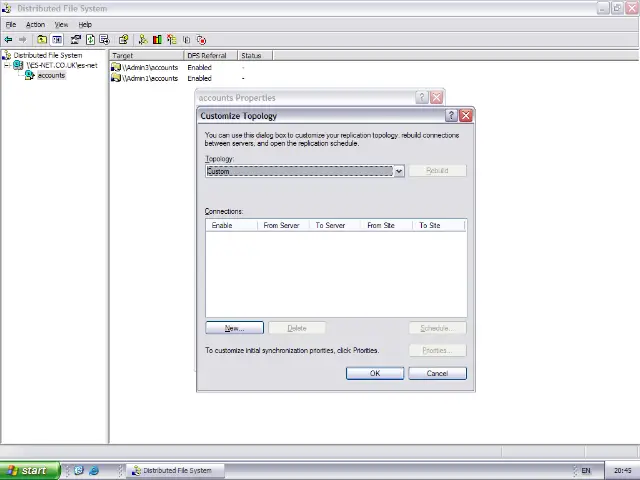Click the To Site column header
This screenshot has width=640, height=480.
(439, 225)
